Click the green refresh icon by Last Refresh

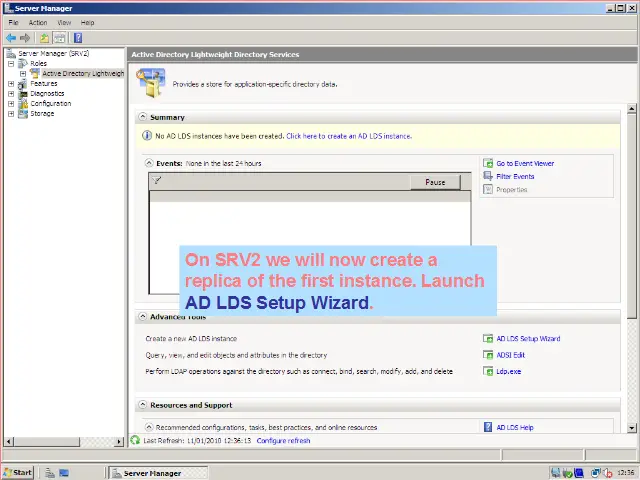[x=135, y=440]
